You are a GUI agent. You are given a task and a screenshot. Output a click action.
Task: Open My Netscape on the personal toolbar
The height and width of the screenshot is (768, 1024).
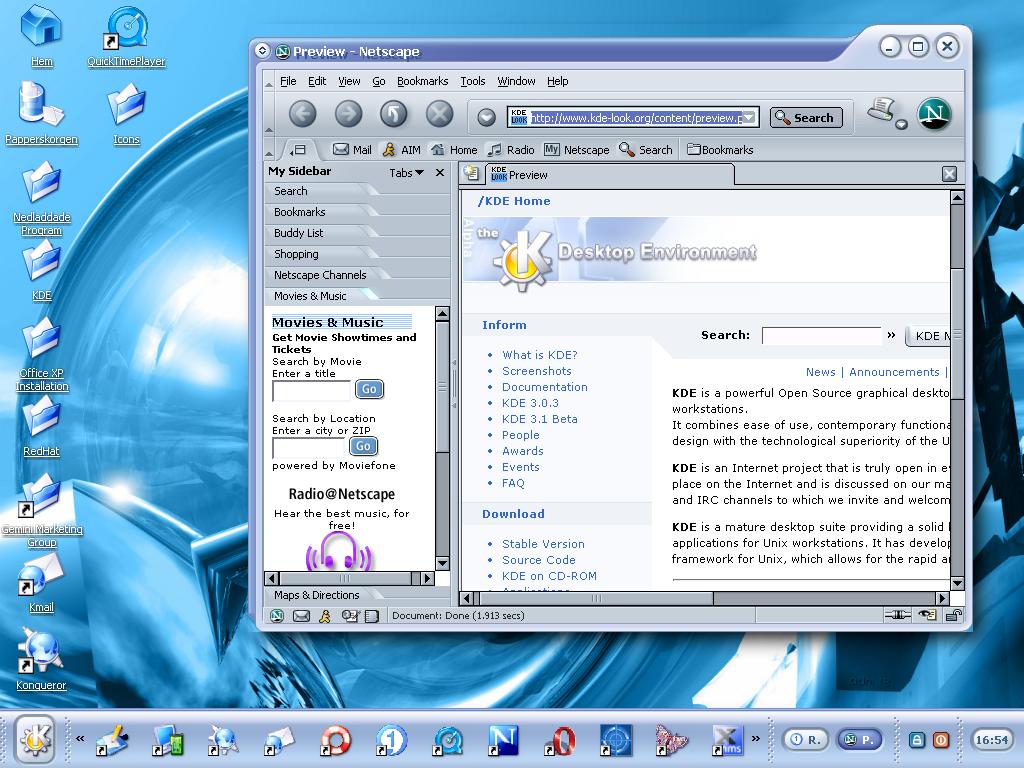[577, 150]
